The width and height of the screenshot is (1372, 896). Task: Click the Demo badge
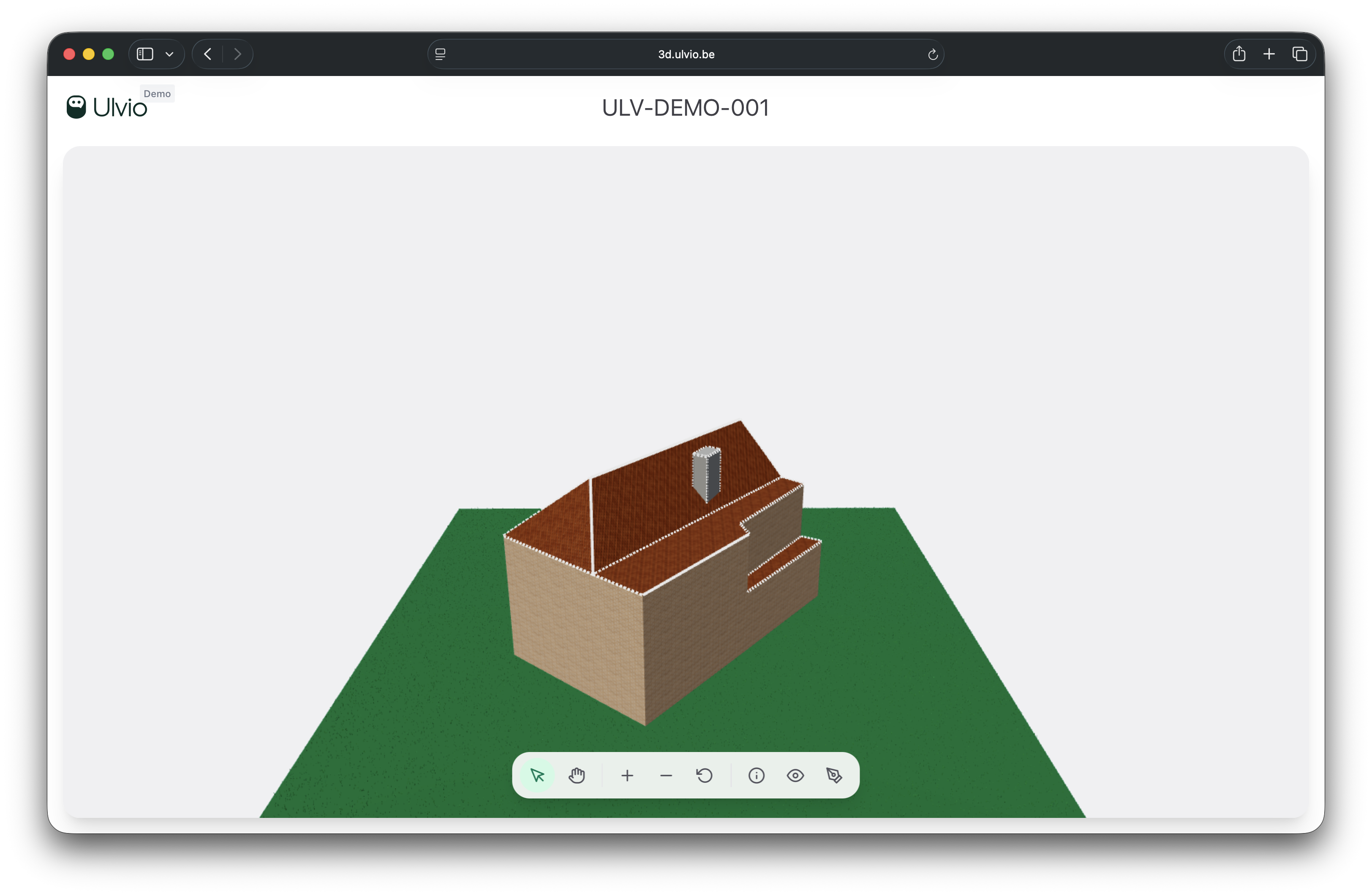[x=157, y=93]
